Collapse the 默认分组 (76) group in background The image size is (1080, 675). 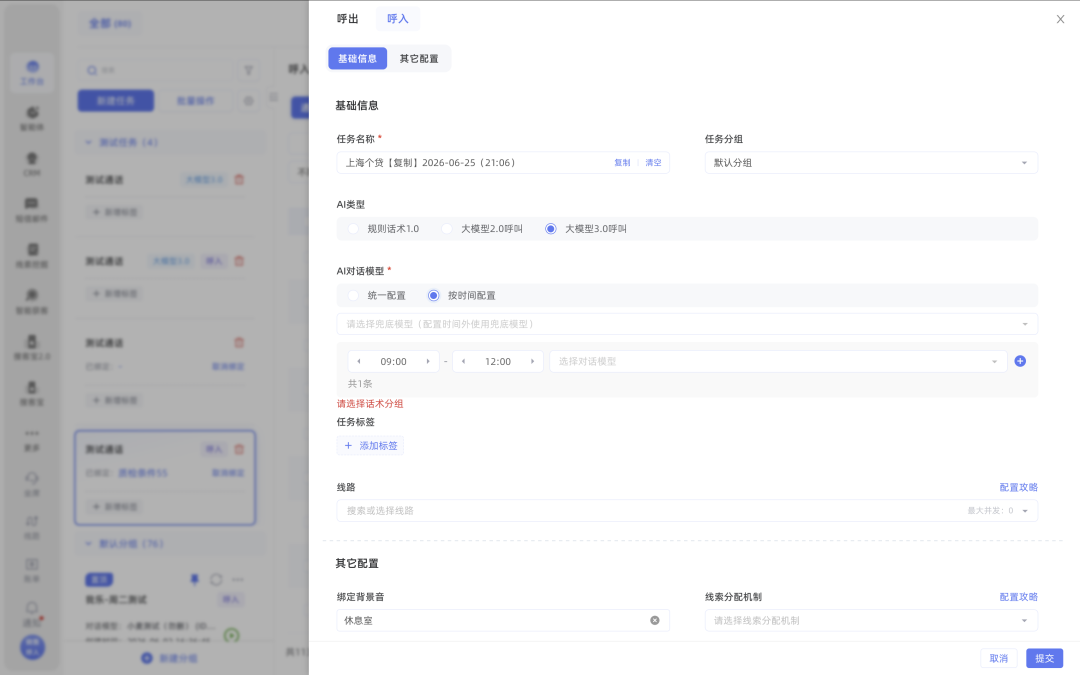(89, 543)
